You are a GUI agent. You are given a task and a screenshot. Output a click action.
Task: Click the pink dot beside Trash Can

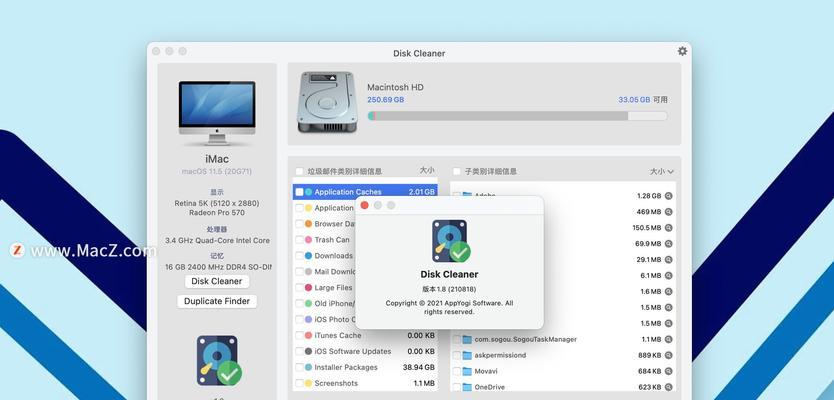pyautogui.click(x=308, y=240)
